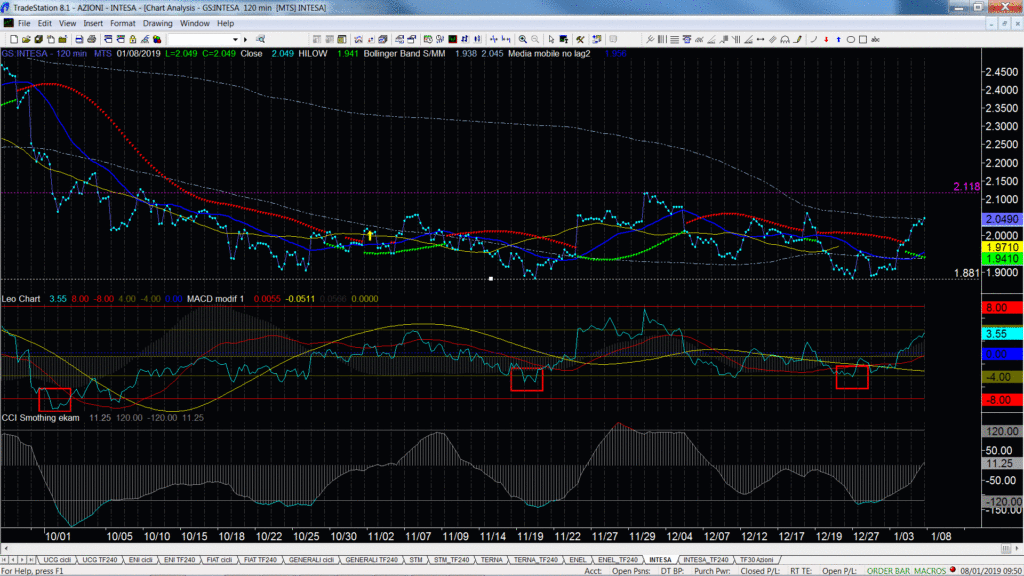
Task: Click the horizontal scrollbar left arrow
Action: [x=5, y=549]
